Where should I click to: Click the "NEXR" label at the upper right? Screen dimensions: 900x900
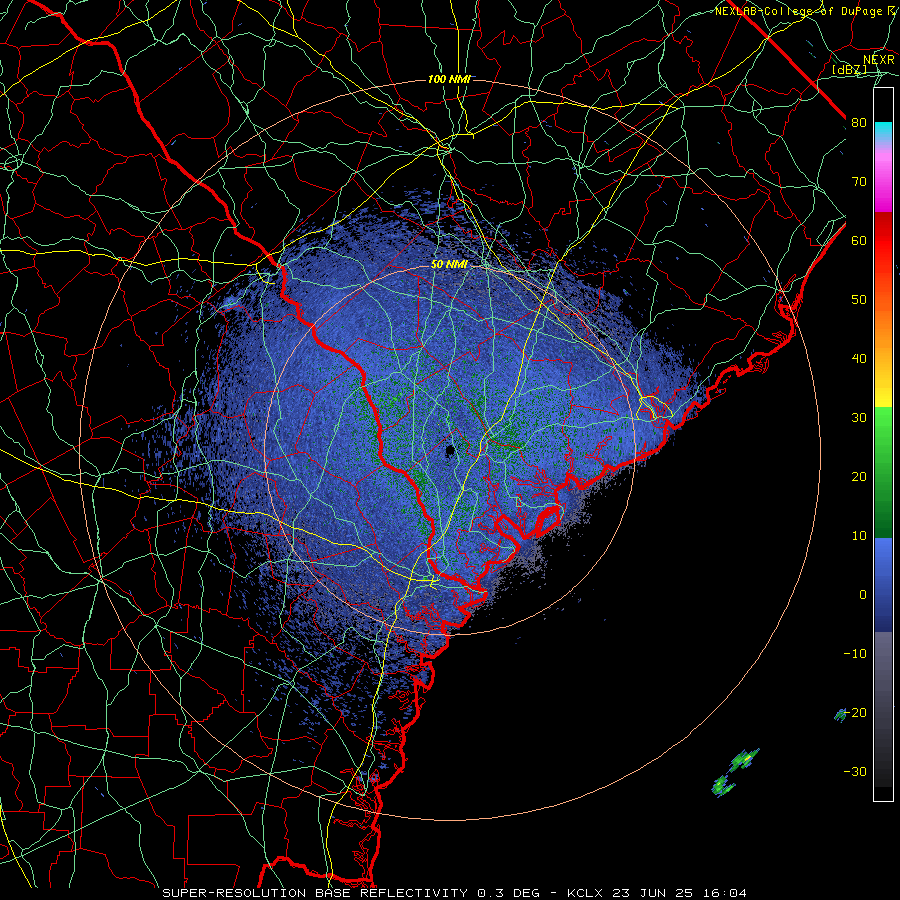879,59
